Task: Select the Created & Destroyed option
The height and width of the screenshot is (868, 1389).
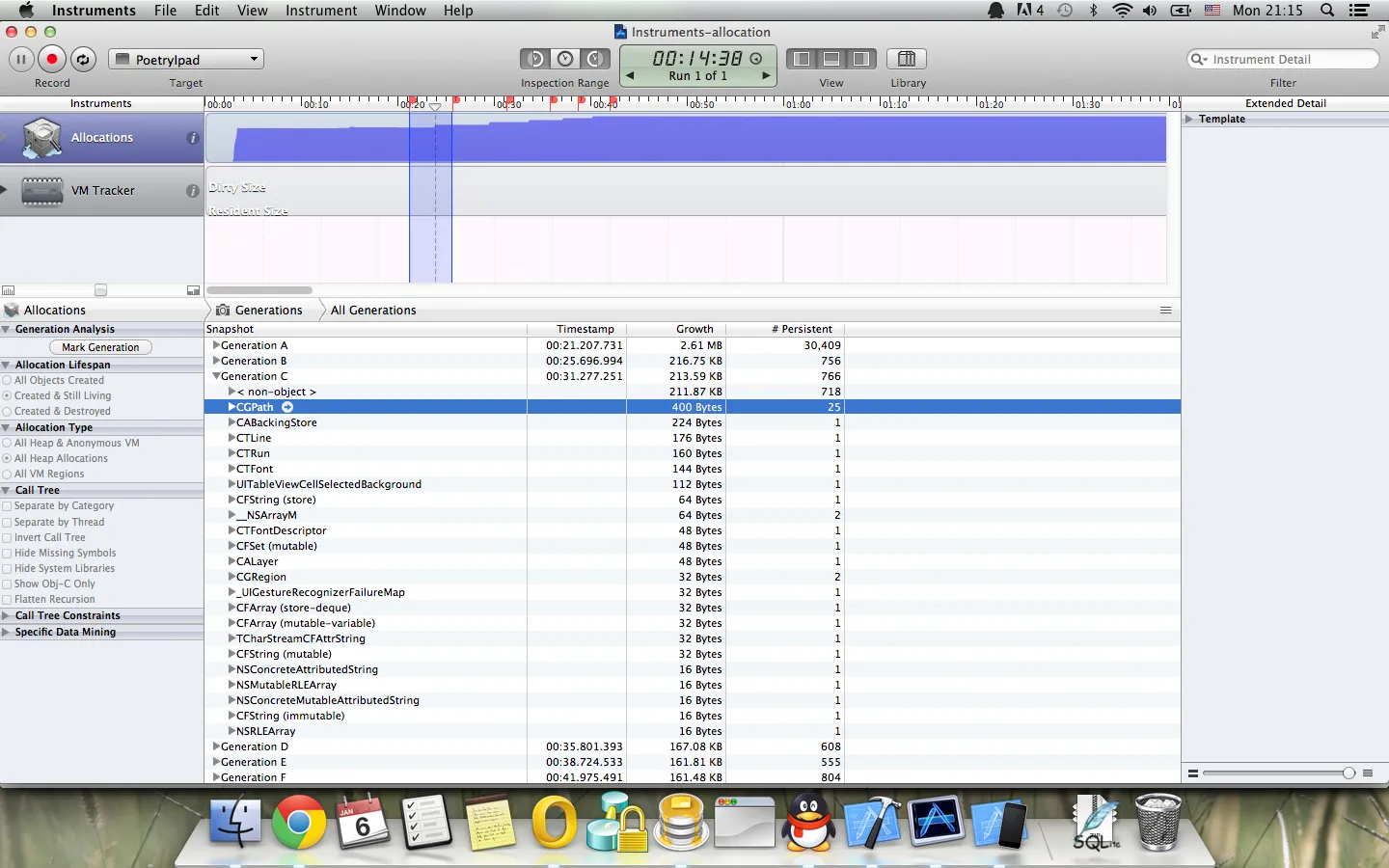Action: 7,412
